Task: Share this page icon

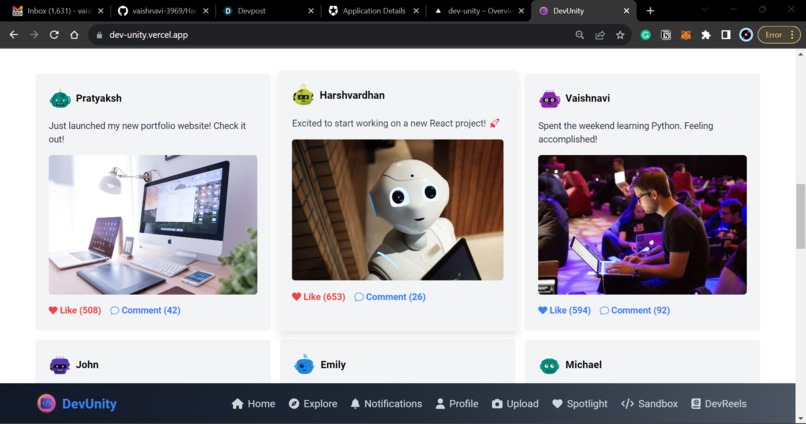Action: [x=600, y=35]
